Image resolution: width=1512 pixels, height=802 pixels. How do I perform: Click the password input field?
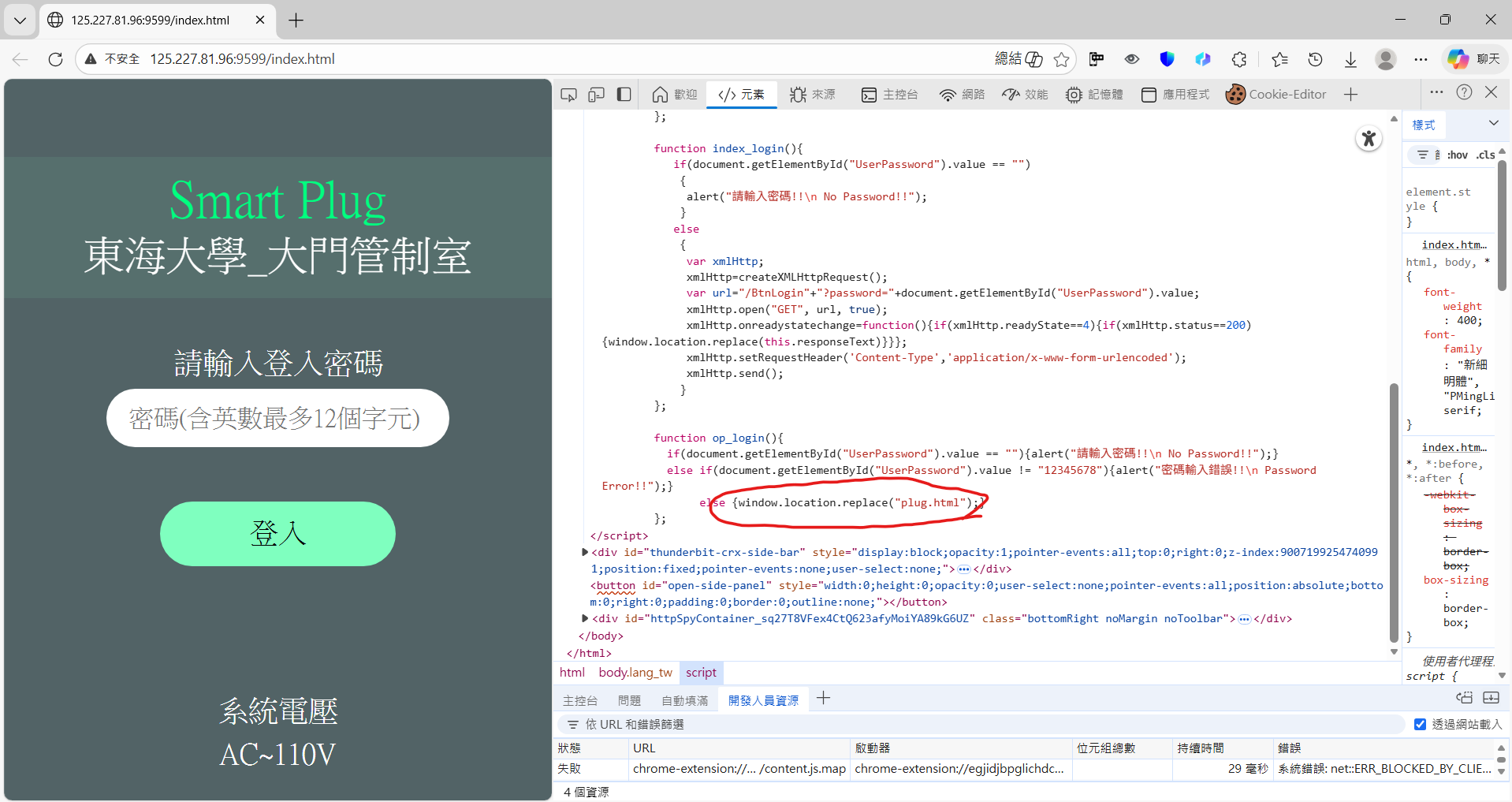[277, 418]
